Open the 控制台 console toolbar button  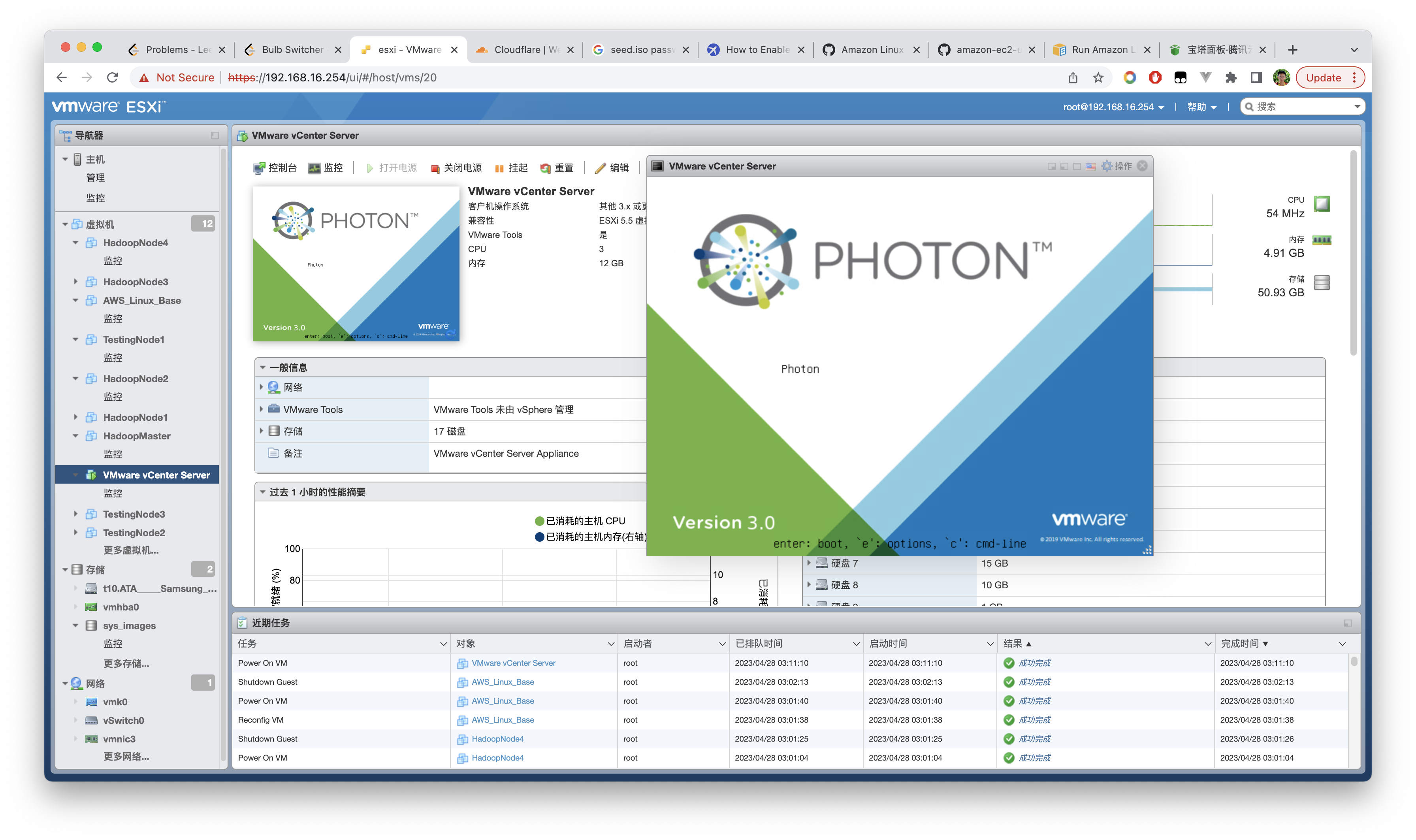pyautogui.click(x=275, y=168)
